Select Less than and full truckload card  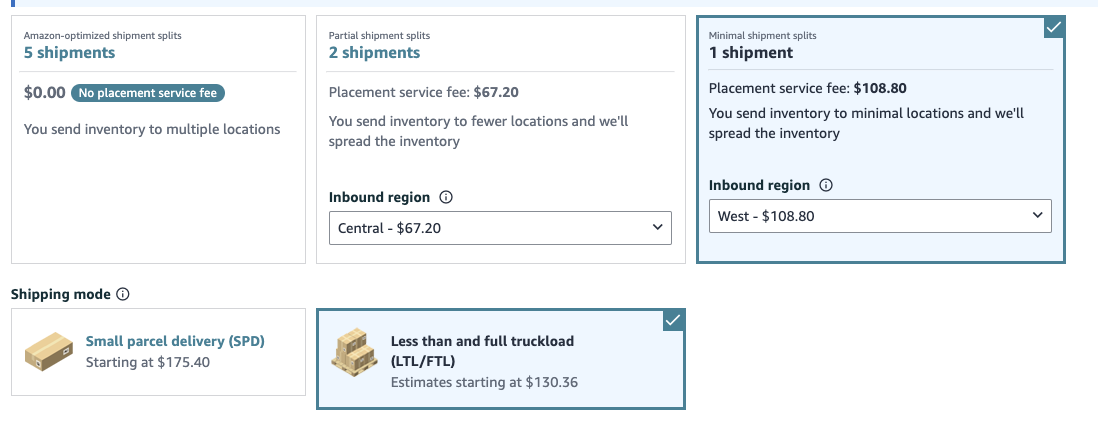501,359
